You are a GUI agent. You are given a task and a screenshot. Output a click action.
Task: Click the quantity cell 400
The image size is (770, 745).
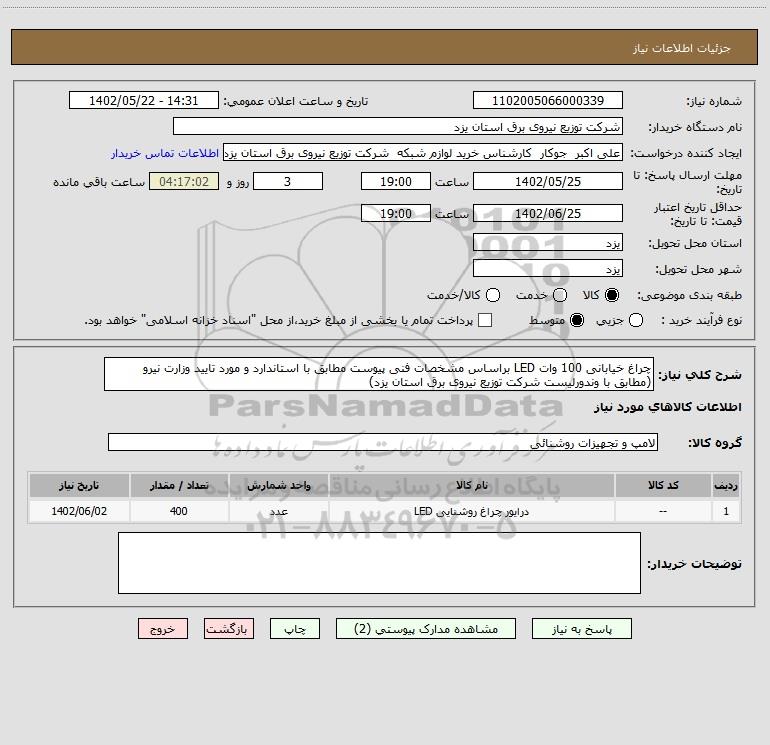[179, 511]
